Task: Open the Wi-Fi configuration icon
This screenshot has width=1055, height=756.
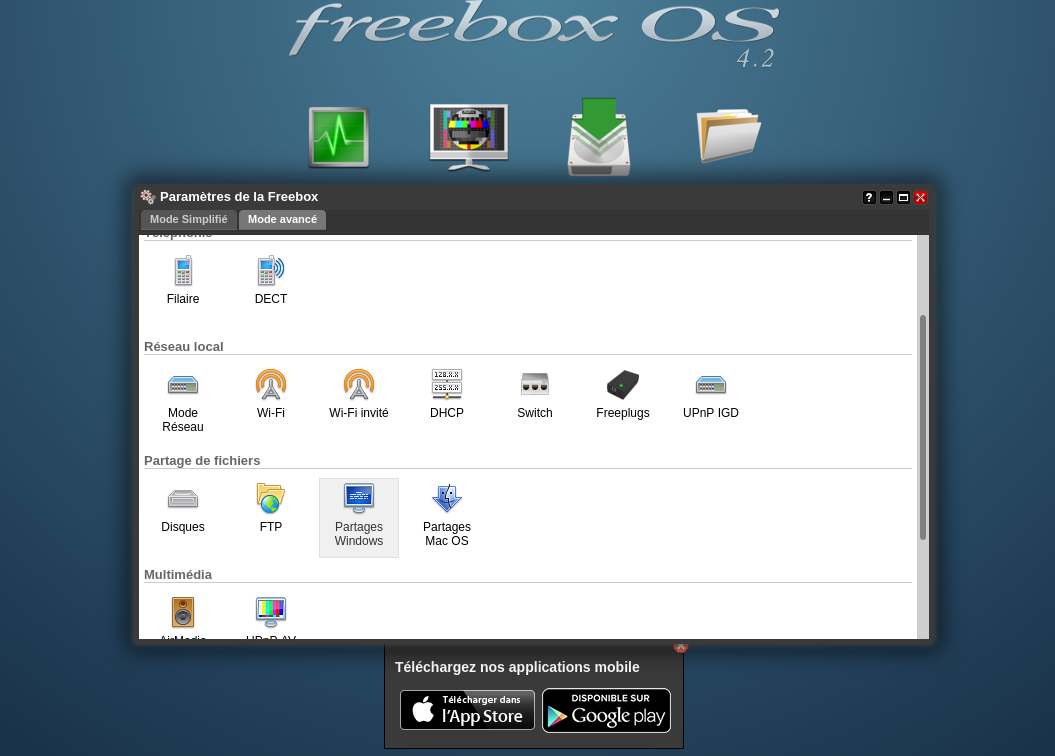Action: tap(270, 395)
